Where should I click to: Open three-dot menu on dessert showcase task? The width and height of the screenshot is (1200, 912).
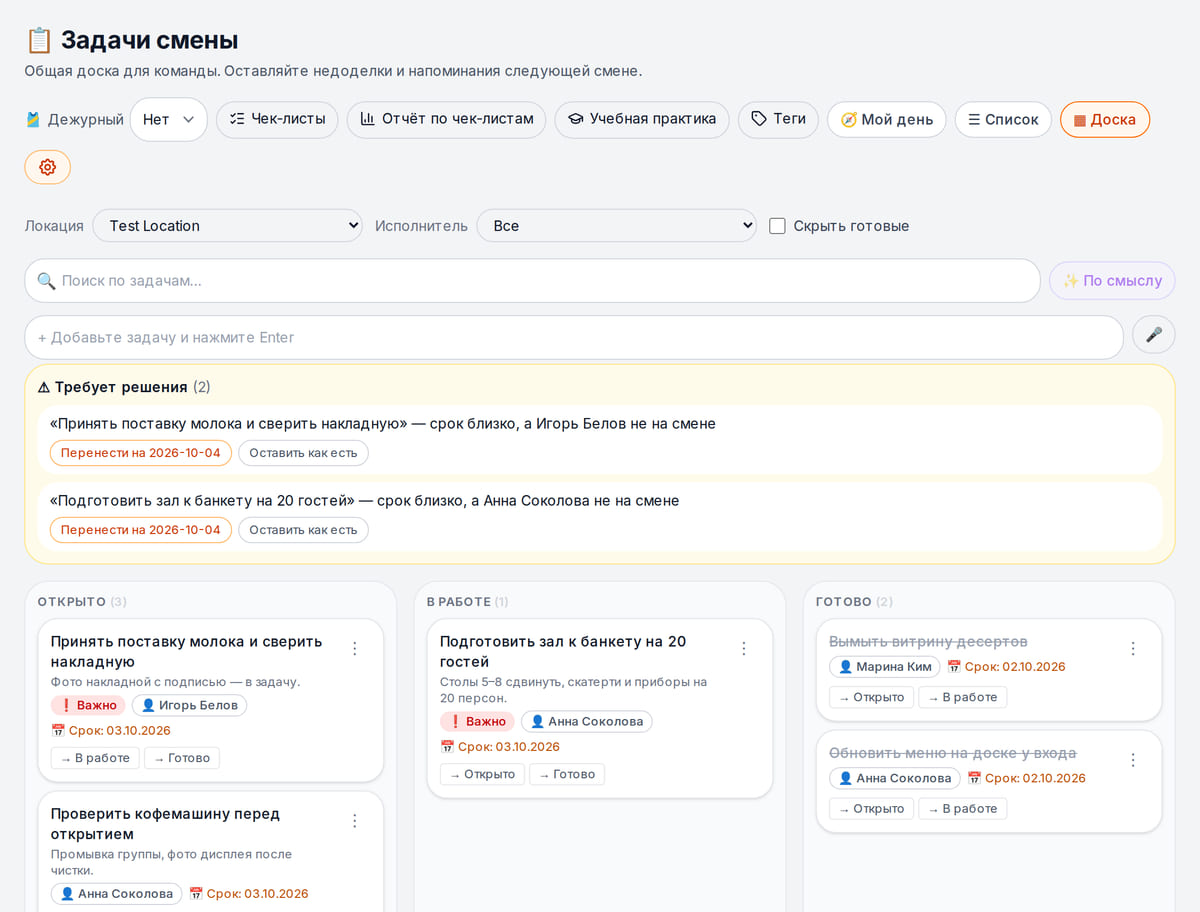click(1132, 648)
